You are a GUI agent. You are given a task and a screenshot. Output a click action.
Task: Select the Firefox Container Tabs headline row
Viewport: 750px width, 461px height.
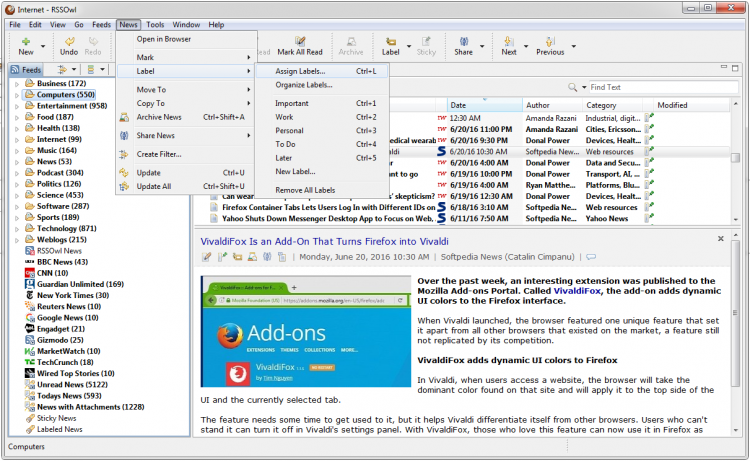329,208
